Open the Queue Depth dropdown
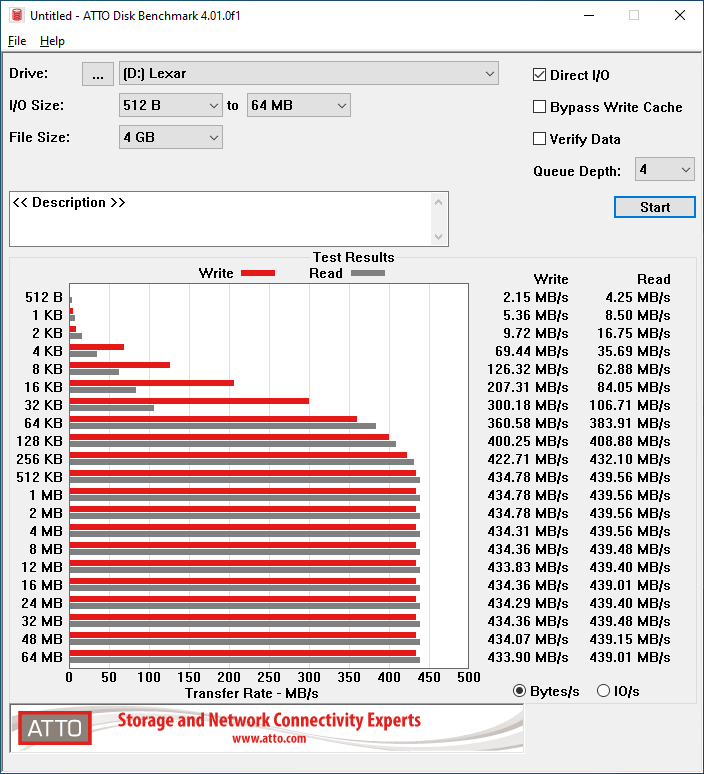Screen dimensions: 704x774 tap(665, 169)
